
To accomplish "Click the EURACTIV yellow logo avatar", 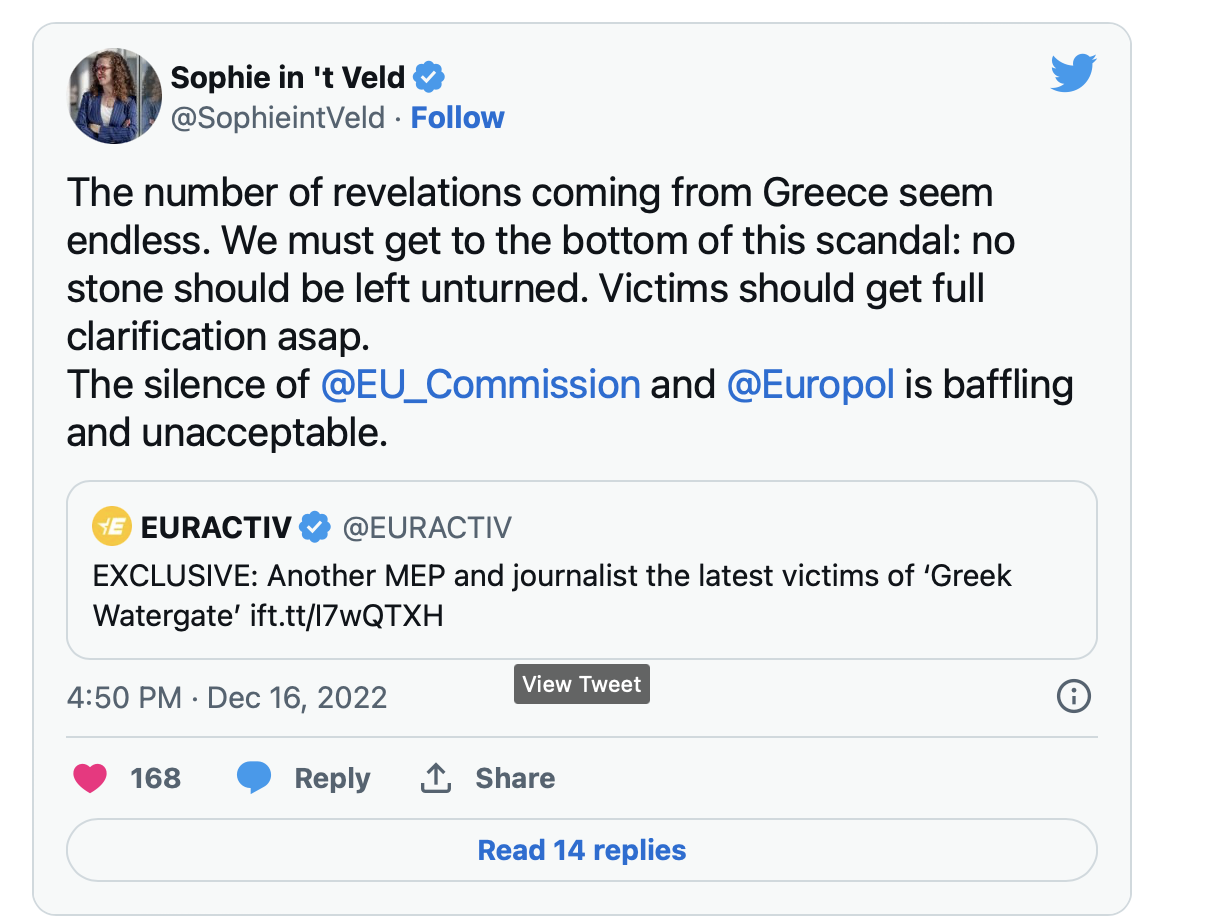I will [x=112, y=527].
